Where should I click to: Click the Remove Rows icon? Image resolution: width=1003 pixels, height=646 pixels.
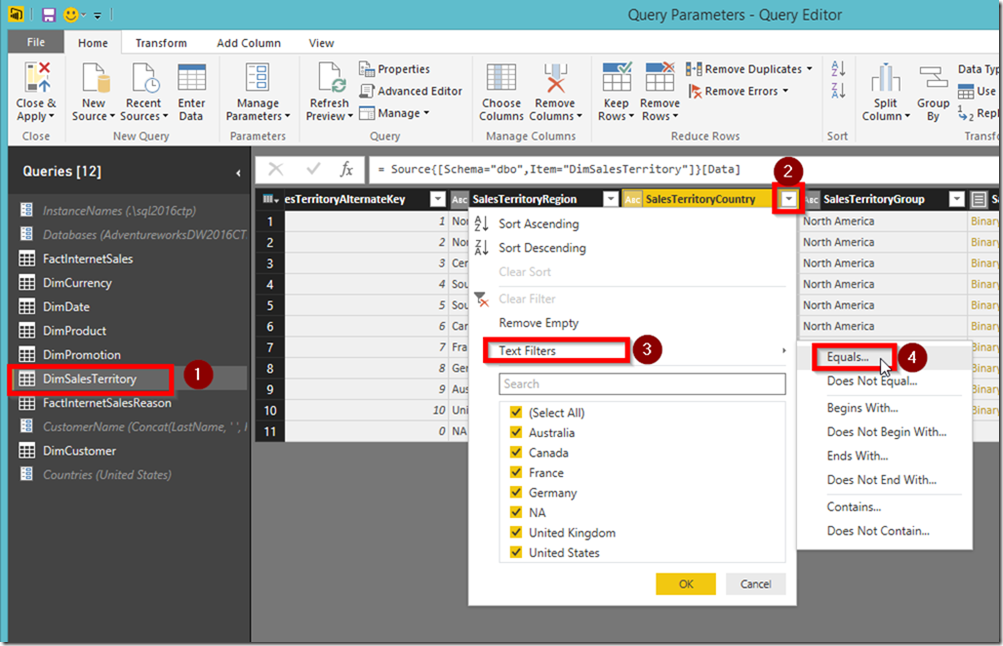(659, 77)
